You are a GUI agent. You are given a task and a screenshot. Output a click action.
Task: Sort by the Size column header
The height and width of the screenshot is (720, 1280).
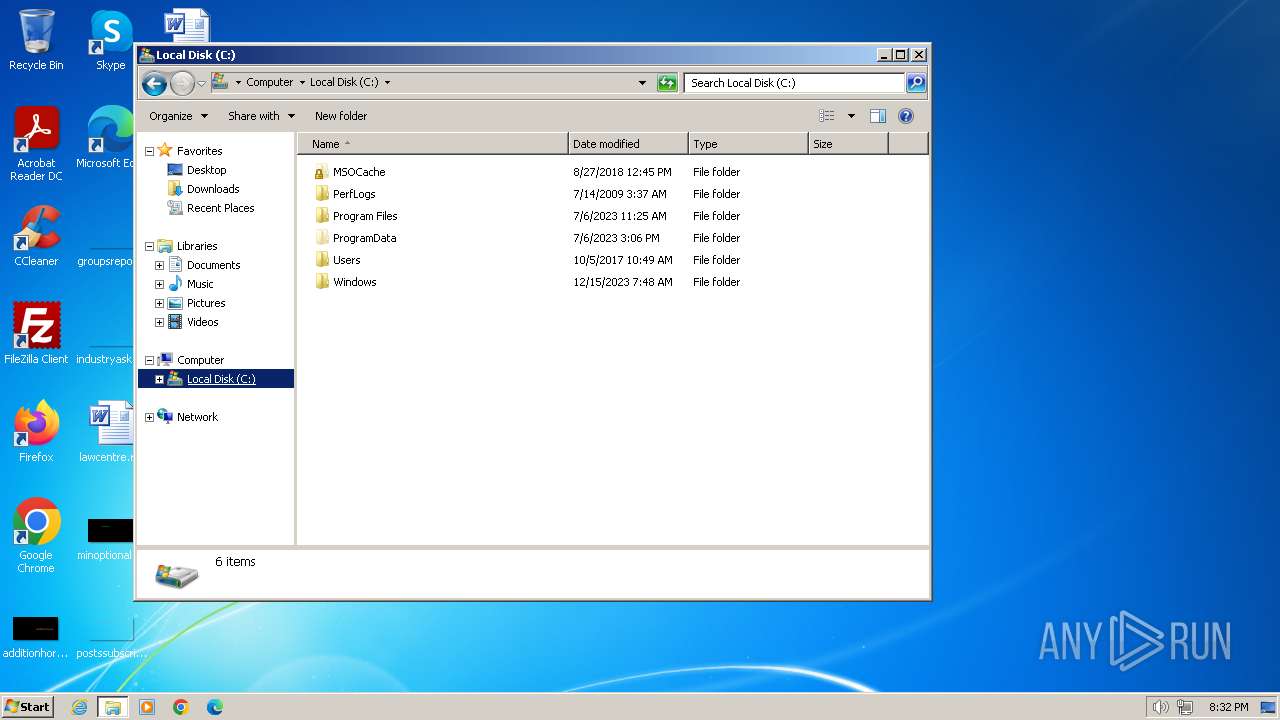click(x=848, y=144)
